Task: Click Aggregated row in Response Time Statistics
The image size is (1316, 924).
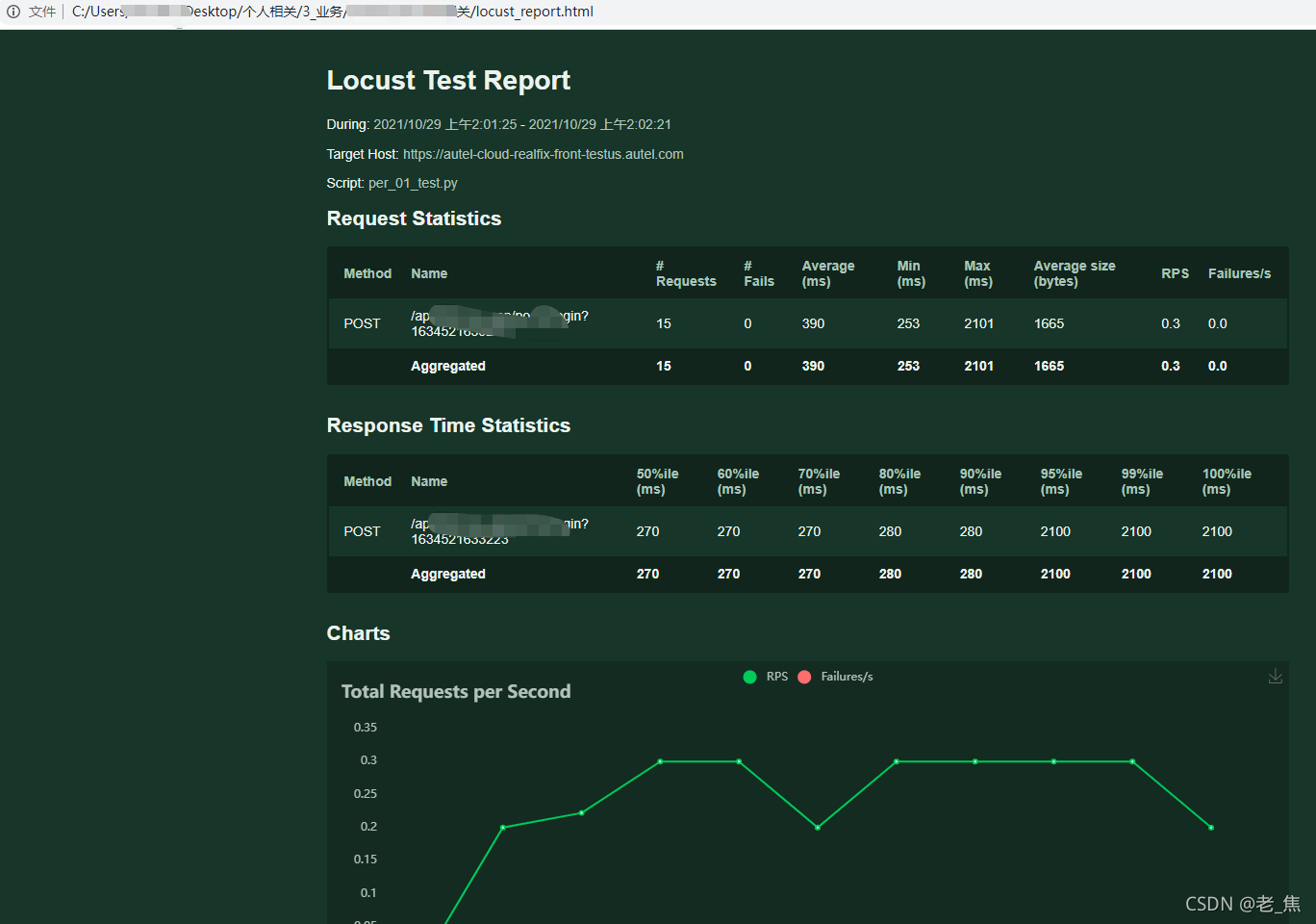Action: [x=807, y=574]
